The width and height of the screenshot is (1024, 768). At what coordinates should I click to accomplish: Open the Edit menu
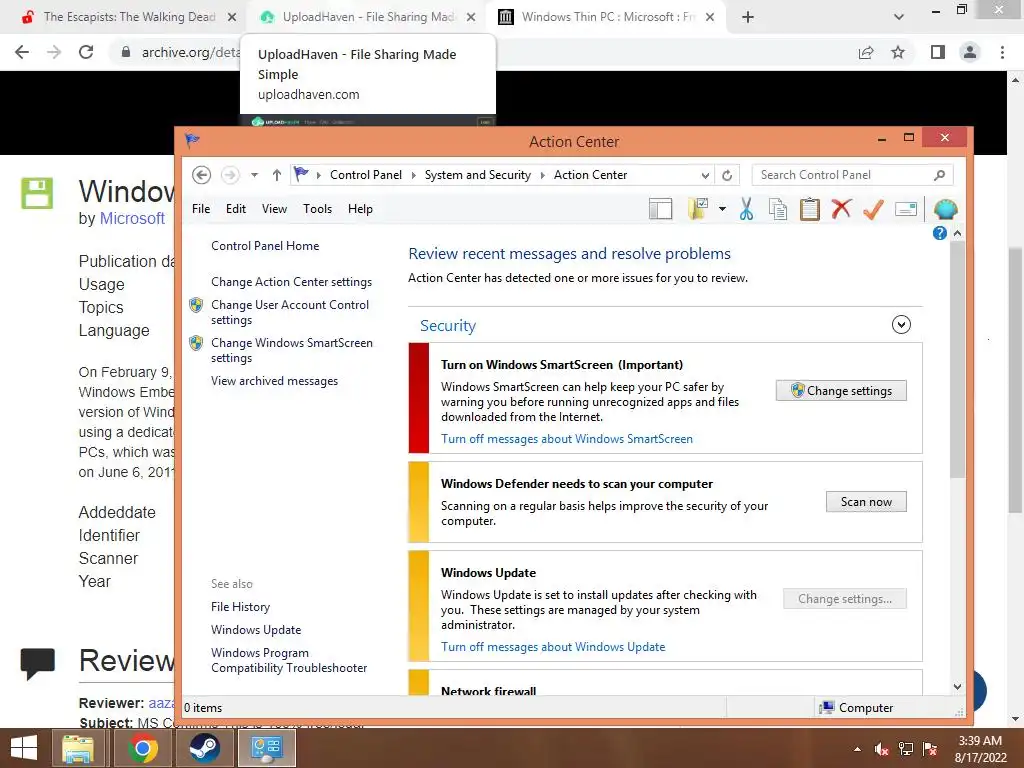click(x=236, y=209)
